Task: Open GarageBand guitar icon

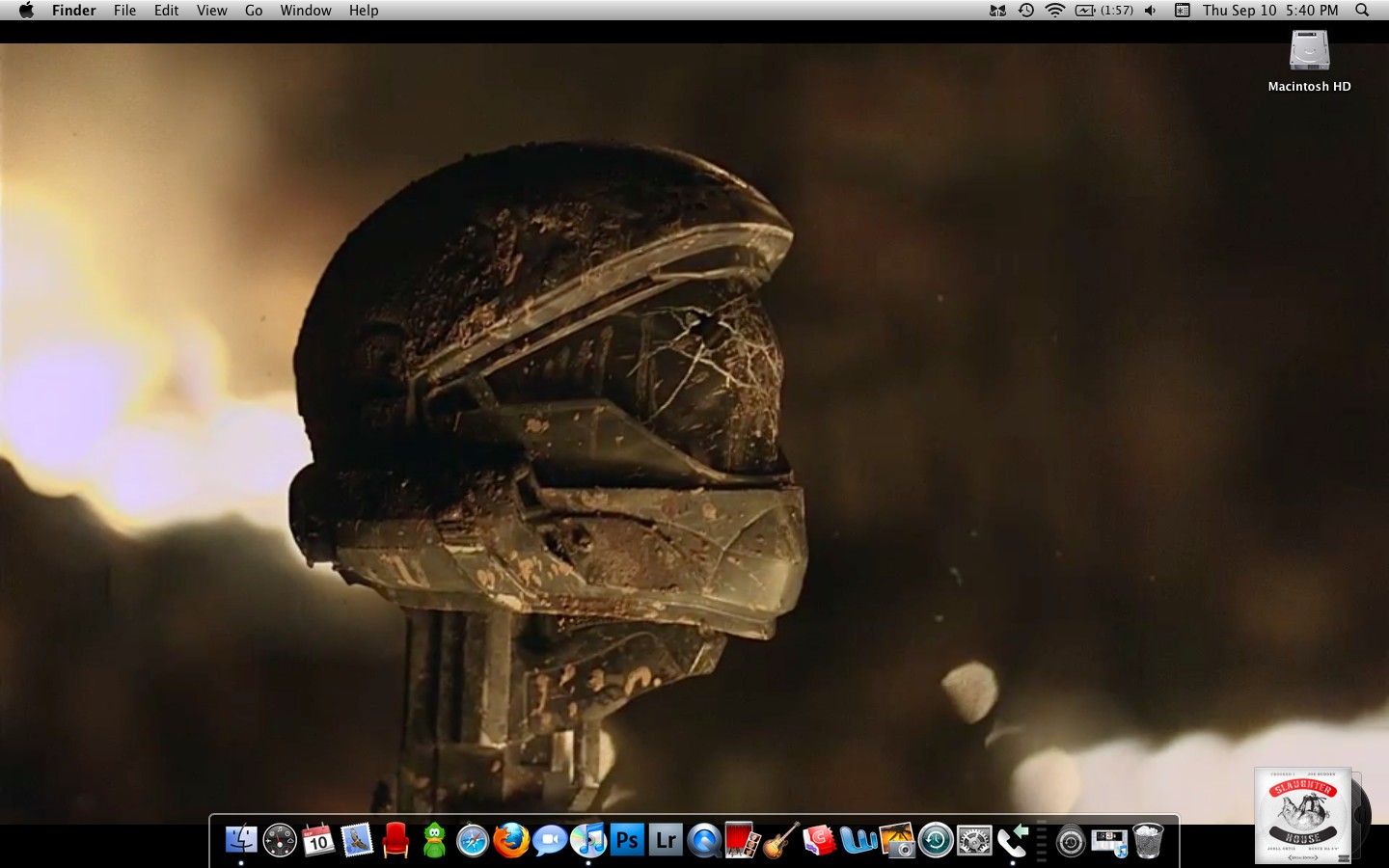Action: tap(781, 841)
